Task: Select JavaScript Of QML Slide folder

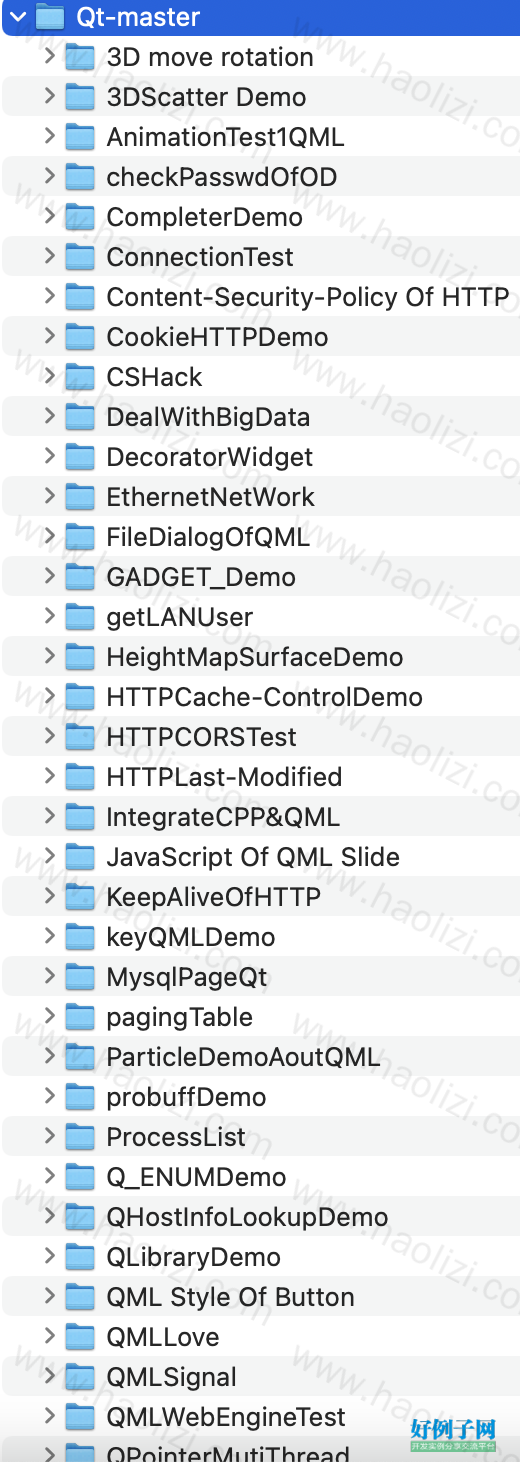Action: pyautogui.click(x=260, y=857)
